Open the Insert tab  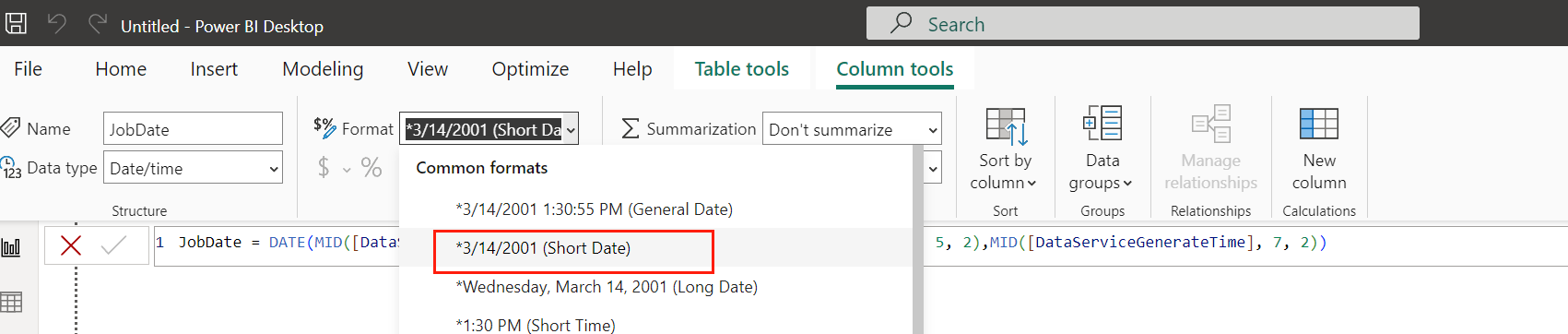tap(214, 69)
